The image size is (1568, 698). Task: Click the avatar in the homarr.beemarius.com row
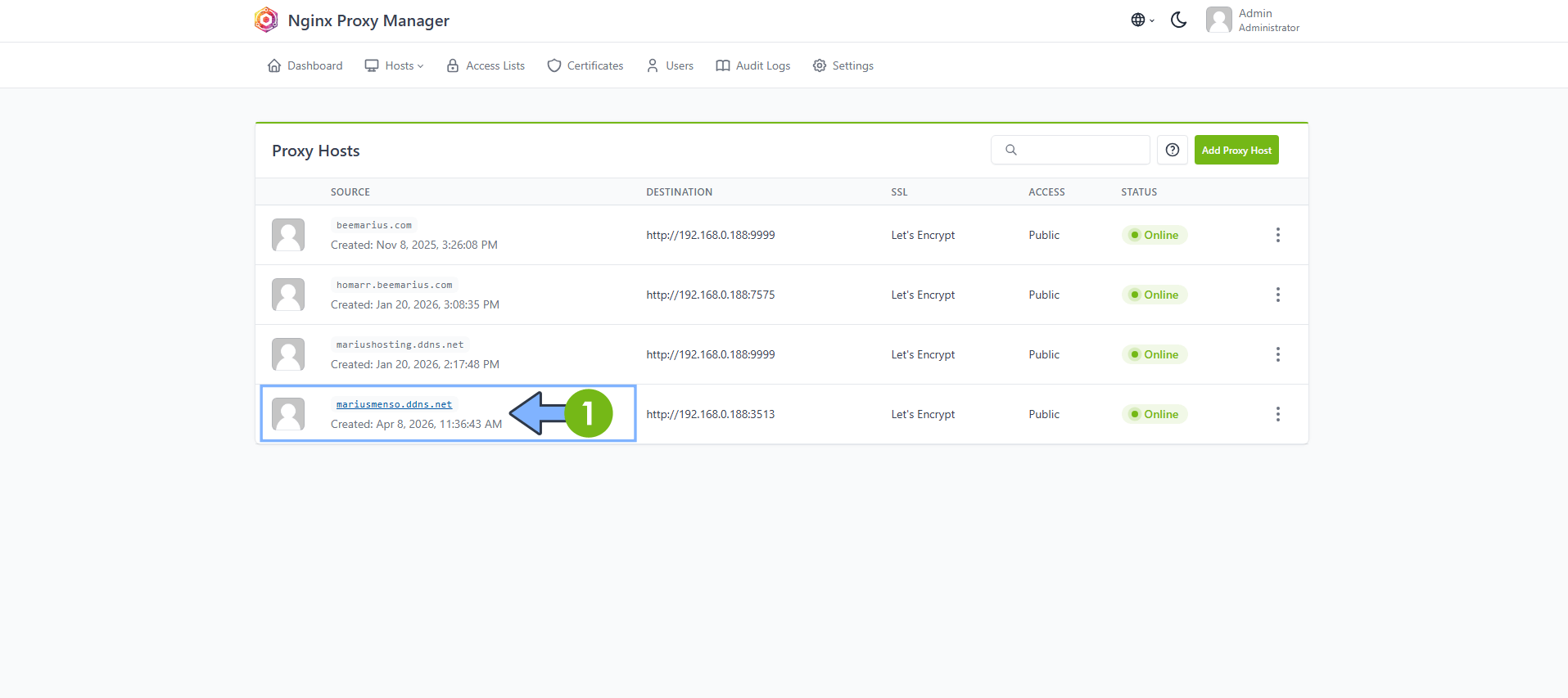288,295
